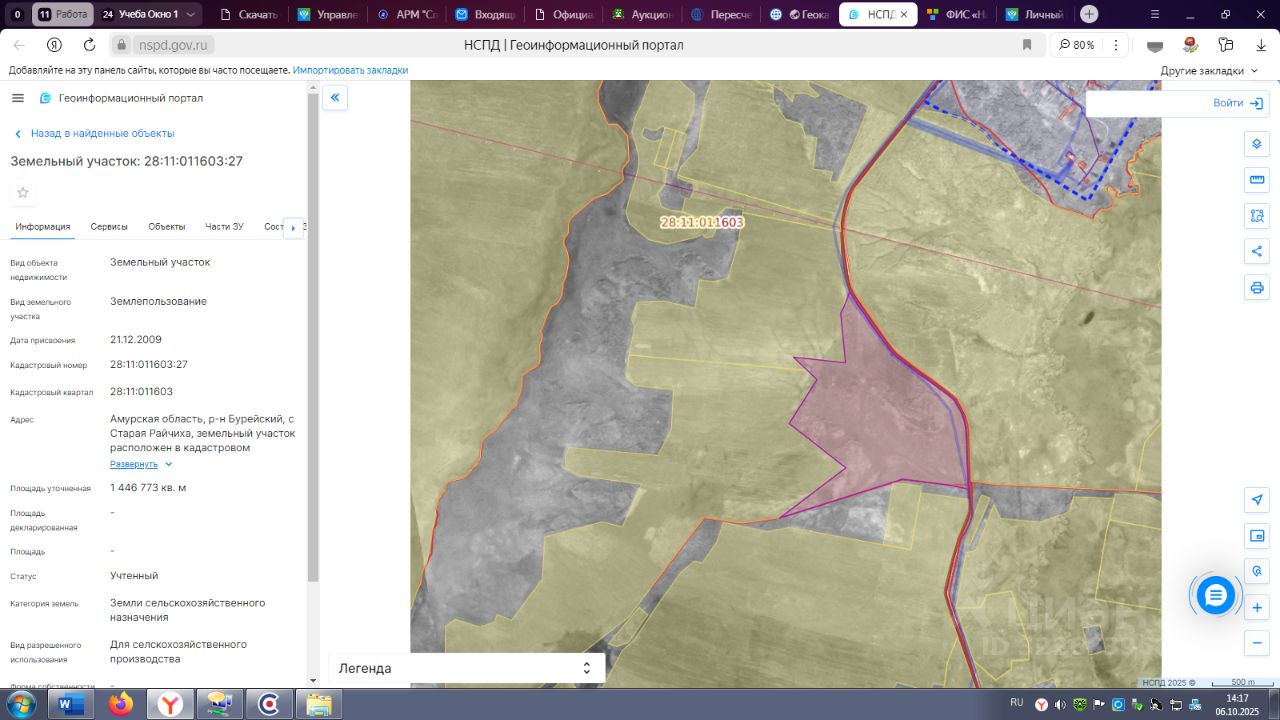Open the Части ЗУ tab
This screenshot has height=720, width=1280.
tap(224, 227)
